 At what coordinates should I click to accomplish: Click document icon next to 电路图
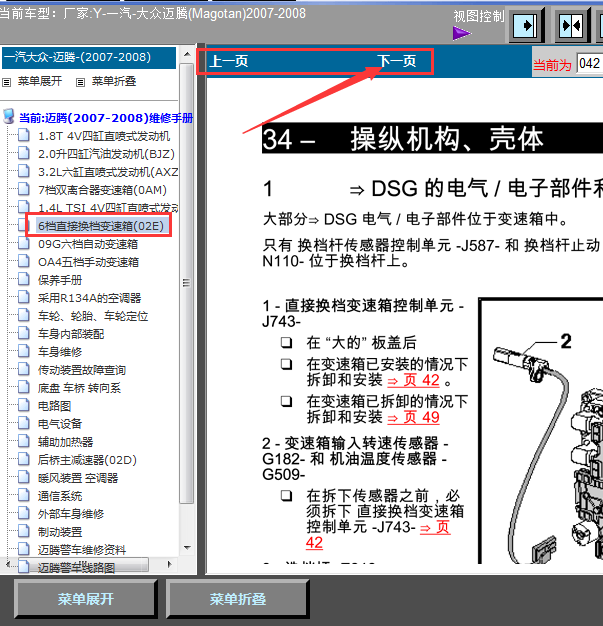tap(24, 405)
